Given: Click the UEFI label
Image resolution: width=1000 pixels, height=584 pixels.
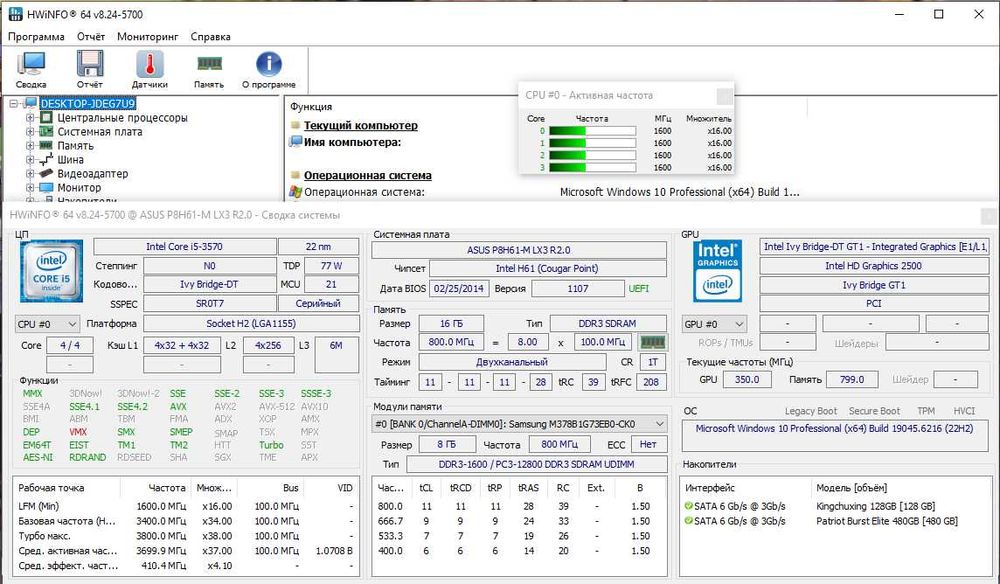Looking at the screenshot, I should coord(638,289).
